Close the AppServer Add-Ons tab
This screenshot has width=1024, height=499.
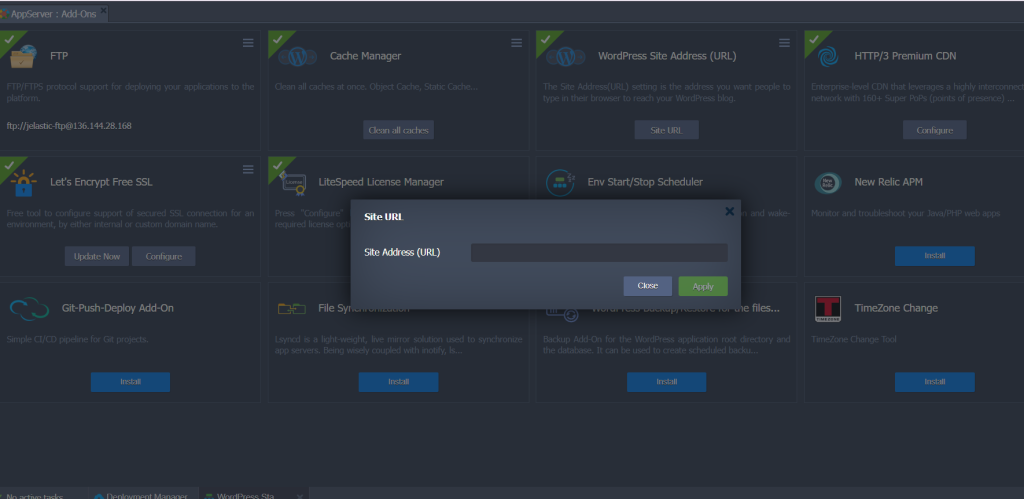coord(103,12)
